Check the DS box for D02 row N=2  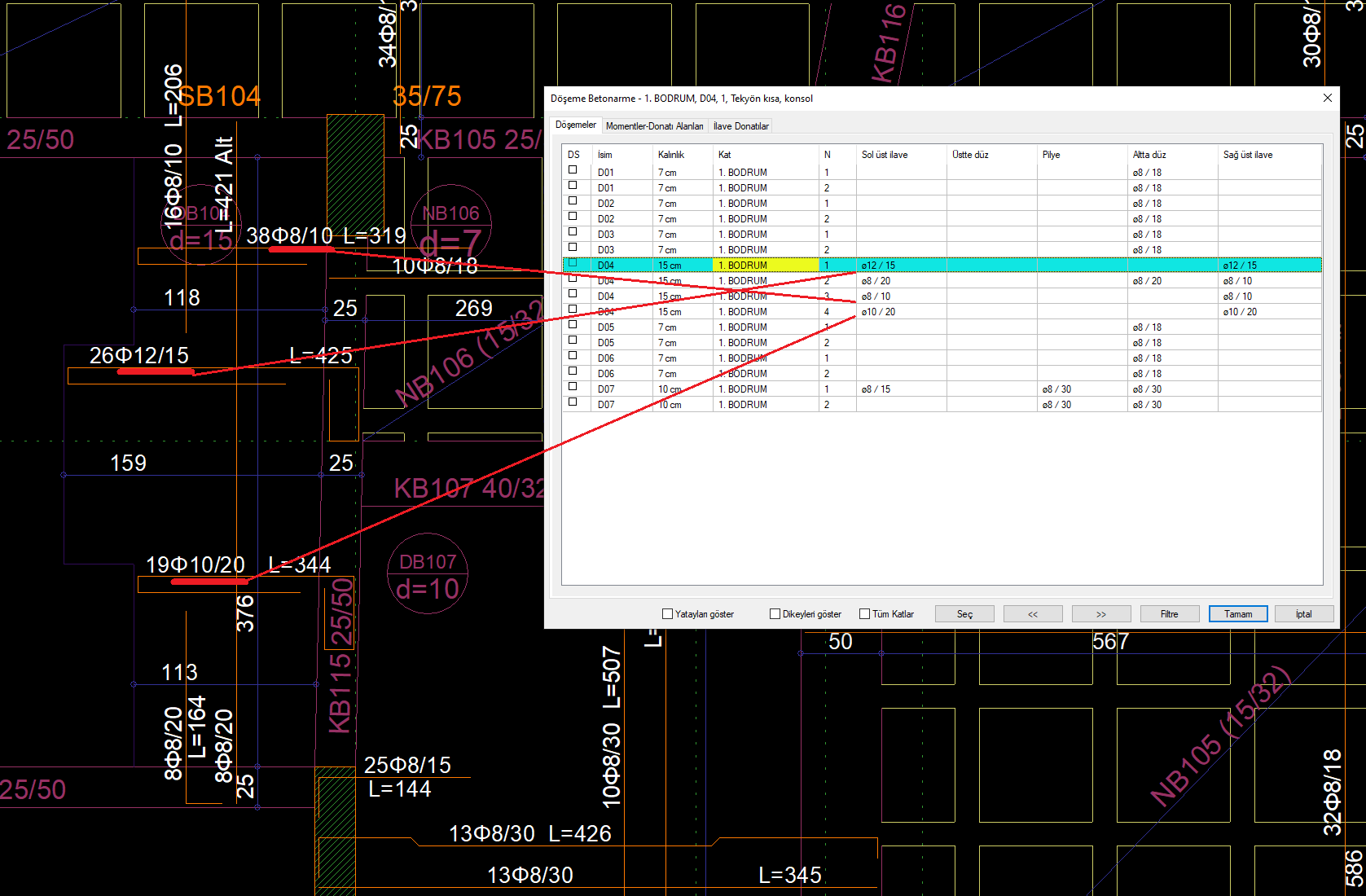point(573,217)
